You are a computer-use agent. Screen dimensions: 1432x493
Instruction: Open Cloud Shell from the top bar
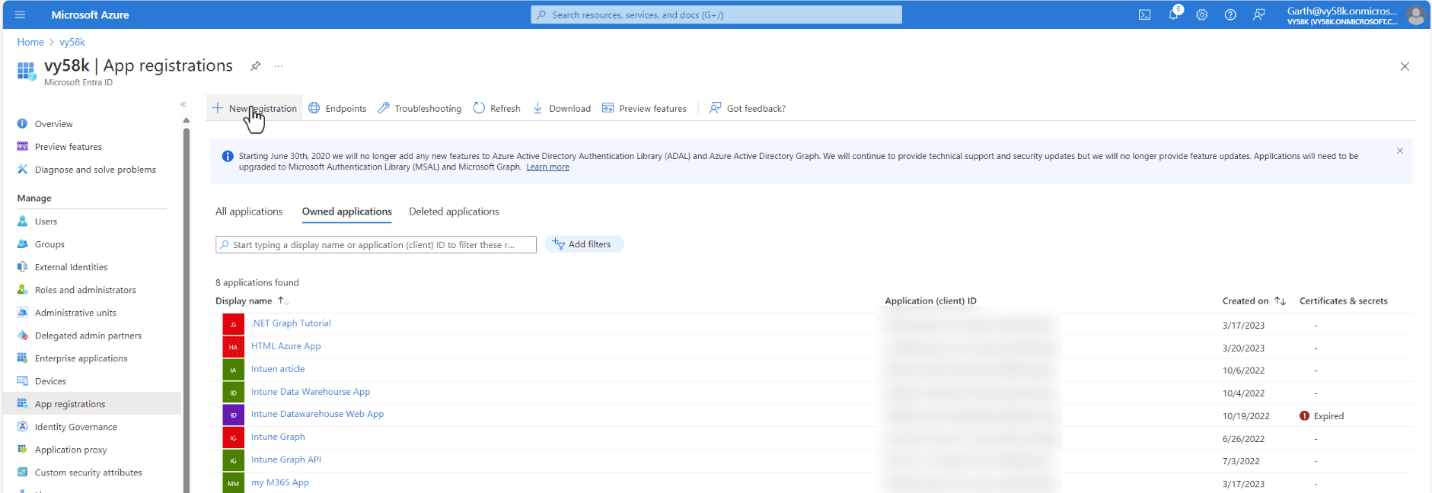(1145, 15)
